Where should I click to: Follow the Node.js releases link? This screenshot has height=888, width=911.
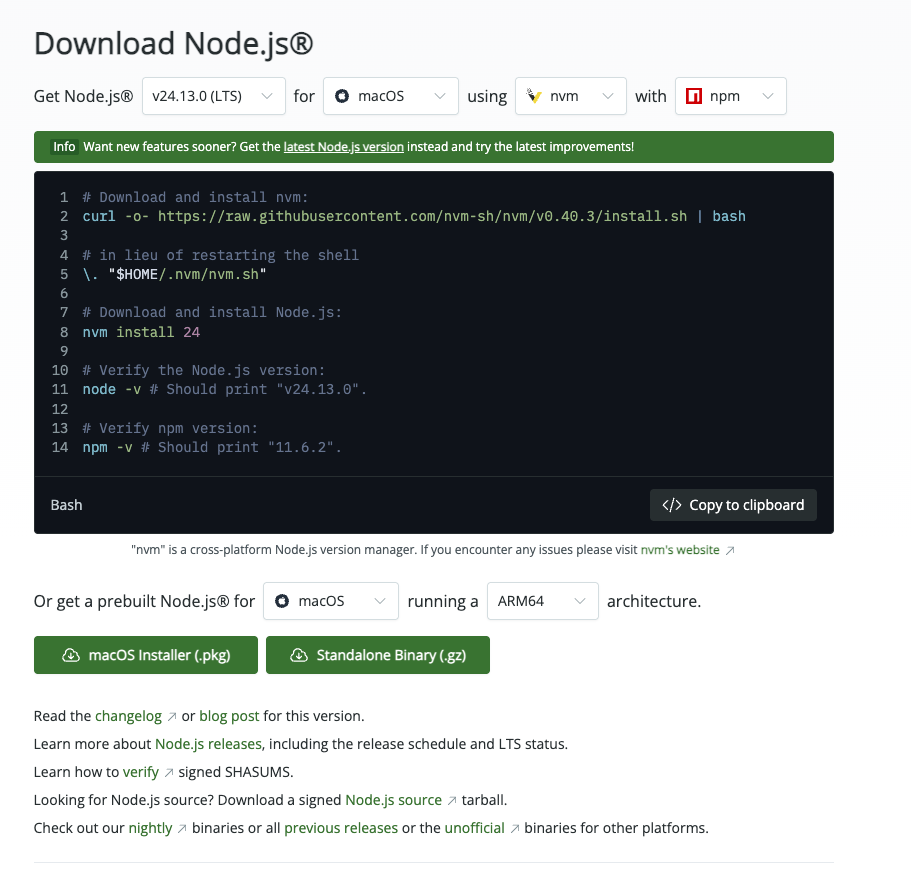208,744
